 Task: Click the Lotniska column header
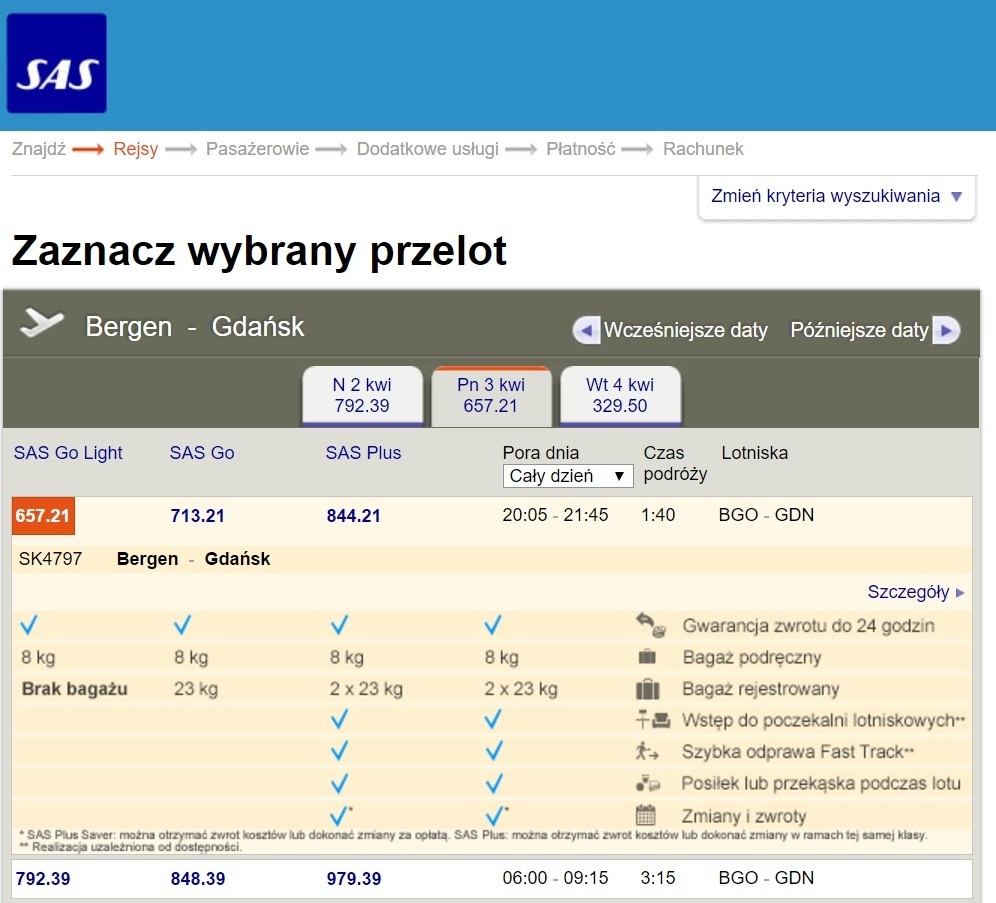pos(755,453)
